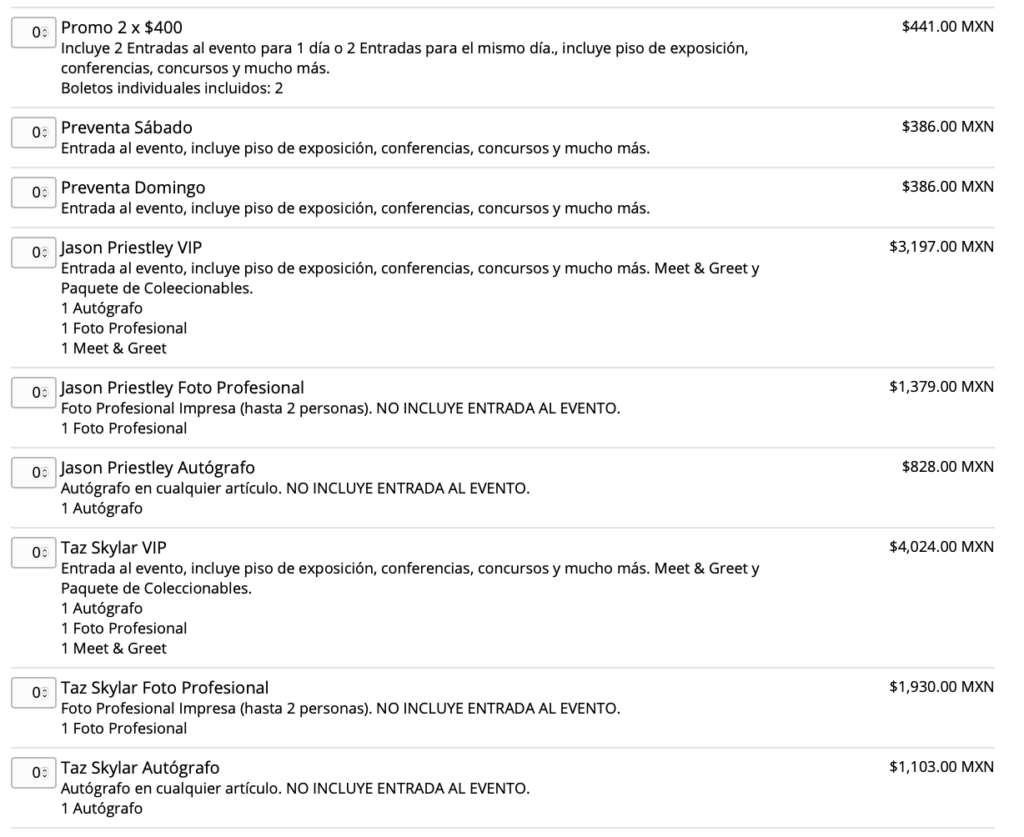Click the Preventa Domingo ticket name
The height and width of the screenshot is (837, 1024).
coord(133,188)
